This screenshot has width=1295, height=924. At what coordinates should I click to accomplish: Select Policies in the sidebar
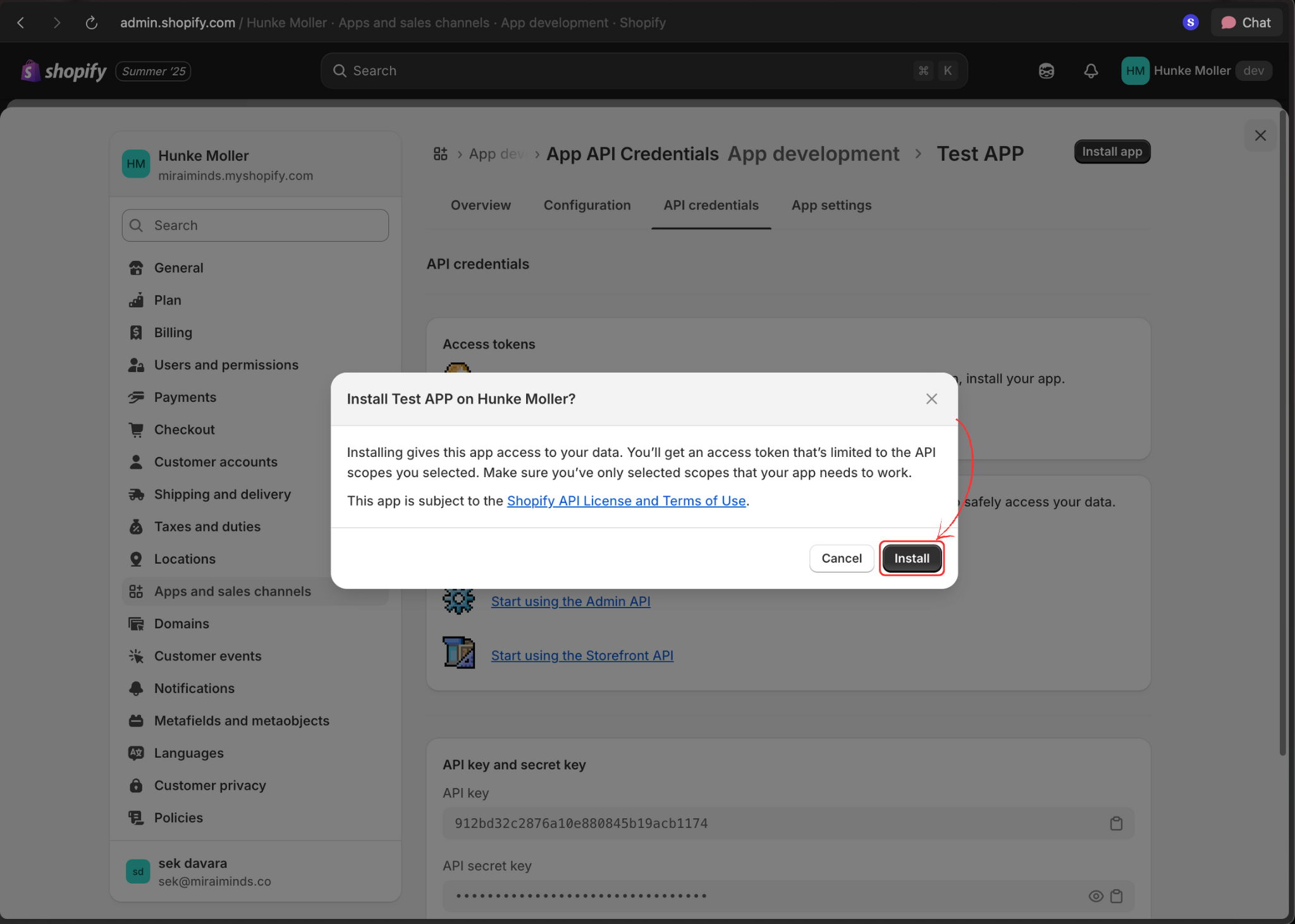coord(178,817)
